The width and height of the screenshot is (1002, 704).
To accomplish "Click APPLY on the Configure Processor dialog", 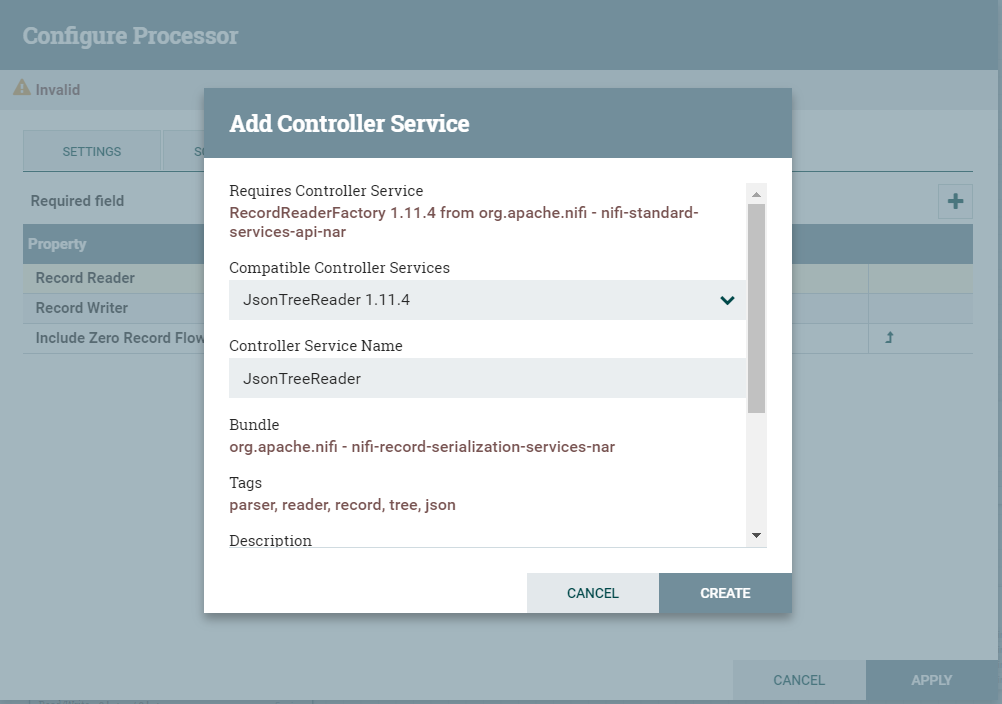I will coord(931,680).
